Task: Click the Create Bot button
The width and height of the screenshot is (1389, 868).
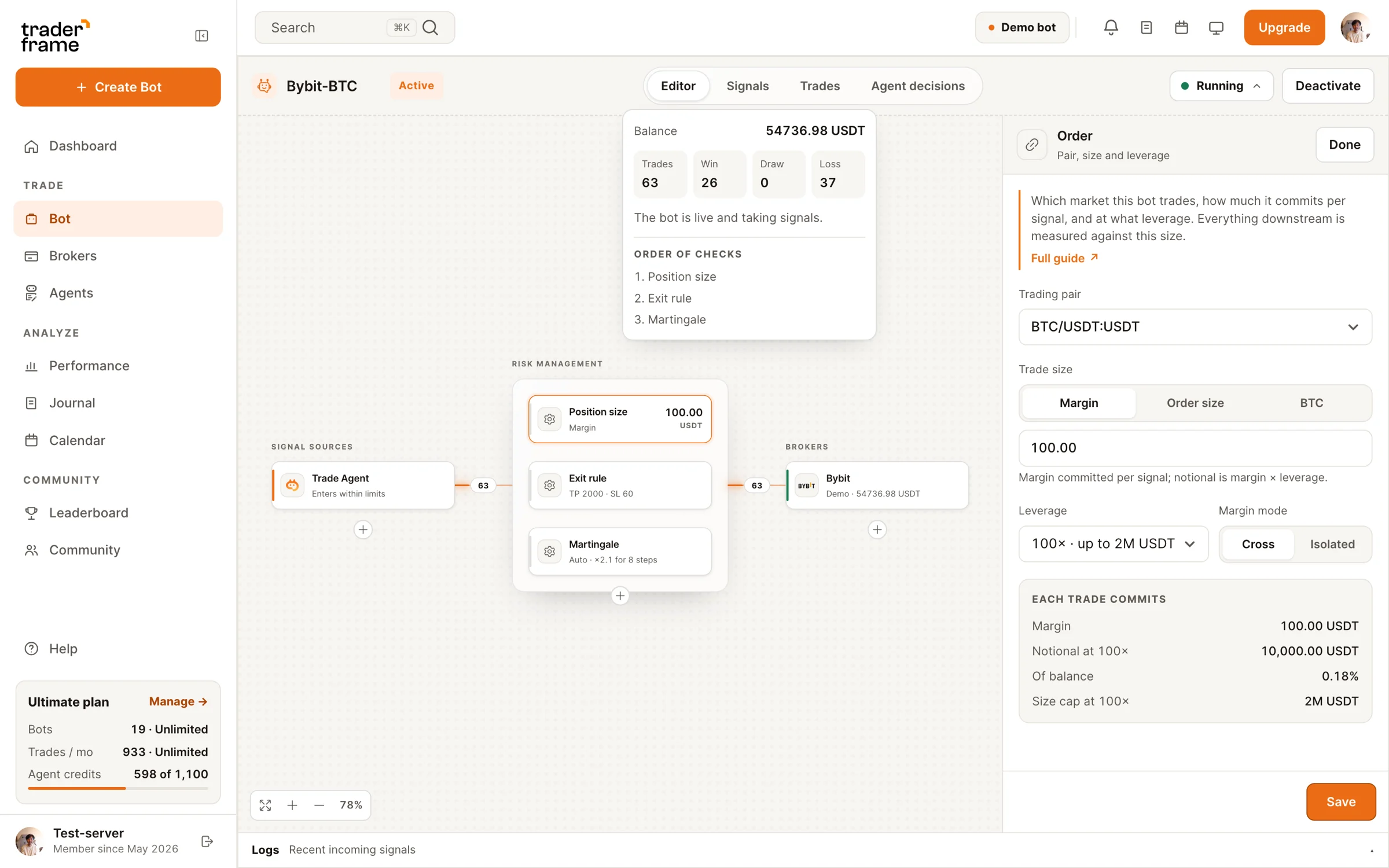Action: click(118, 87)
